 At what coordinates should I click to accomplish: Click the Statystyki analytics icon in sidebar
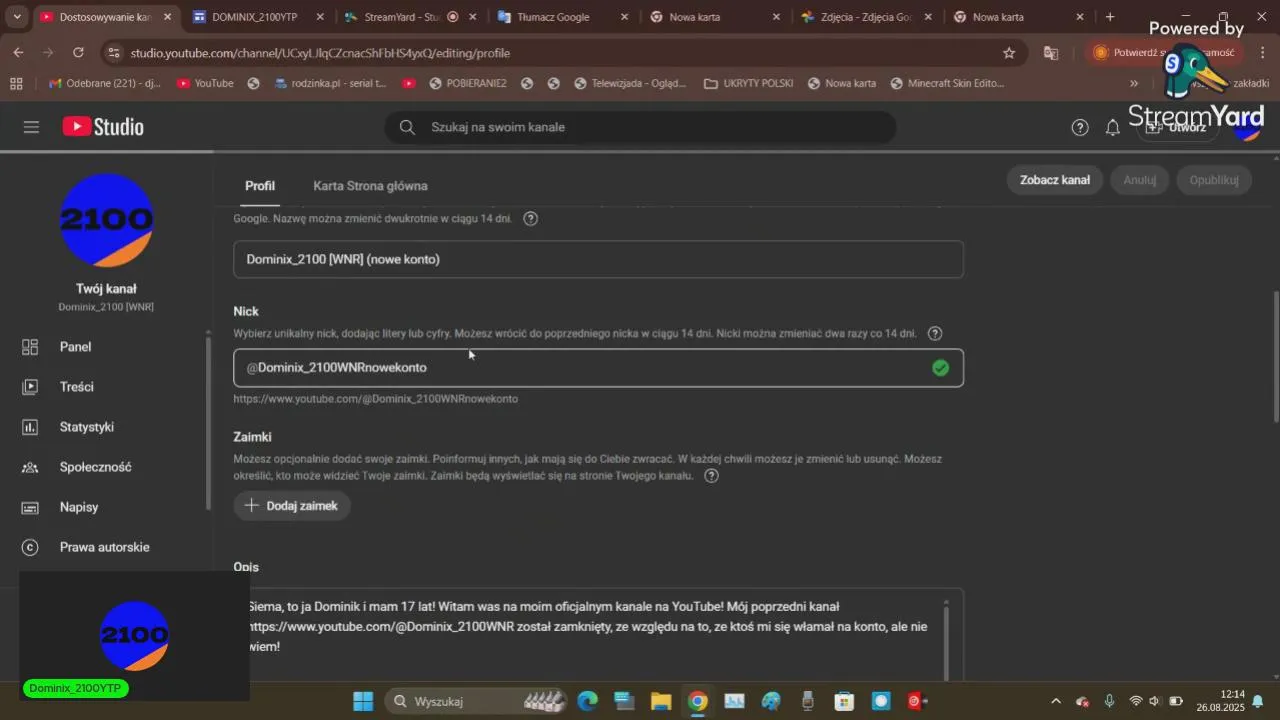tap(30, 427)
